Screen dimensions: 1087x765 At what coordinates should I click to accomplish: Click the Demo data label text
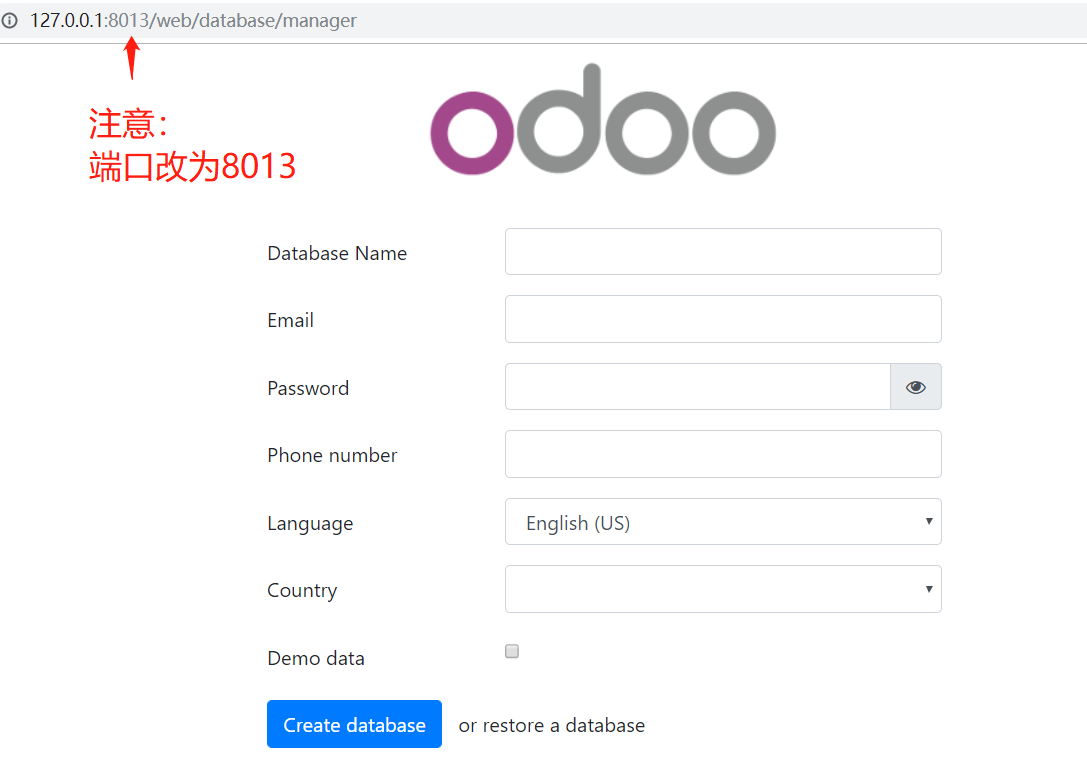316,659
